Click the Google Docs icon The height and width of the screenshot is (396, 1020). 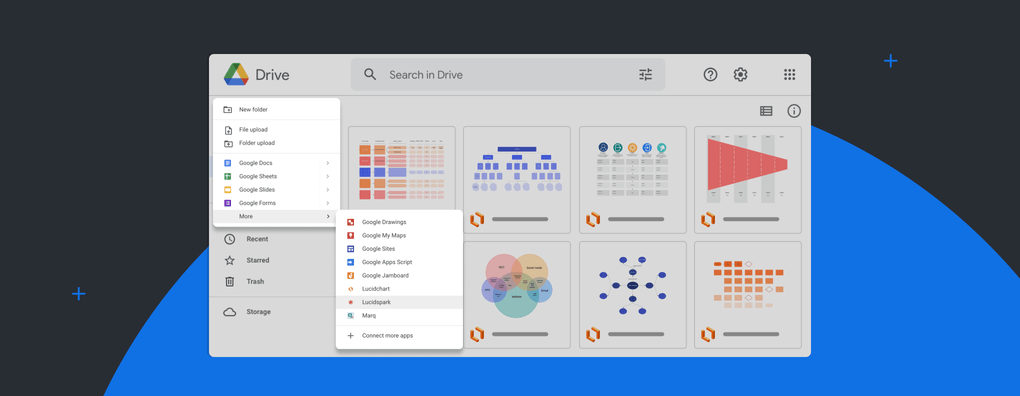(228, 163)
